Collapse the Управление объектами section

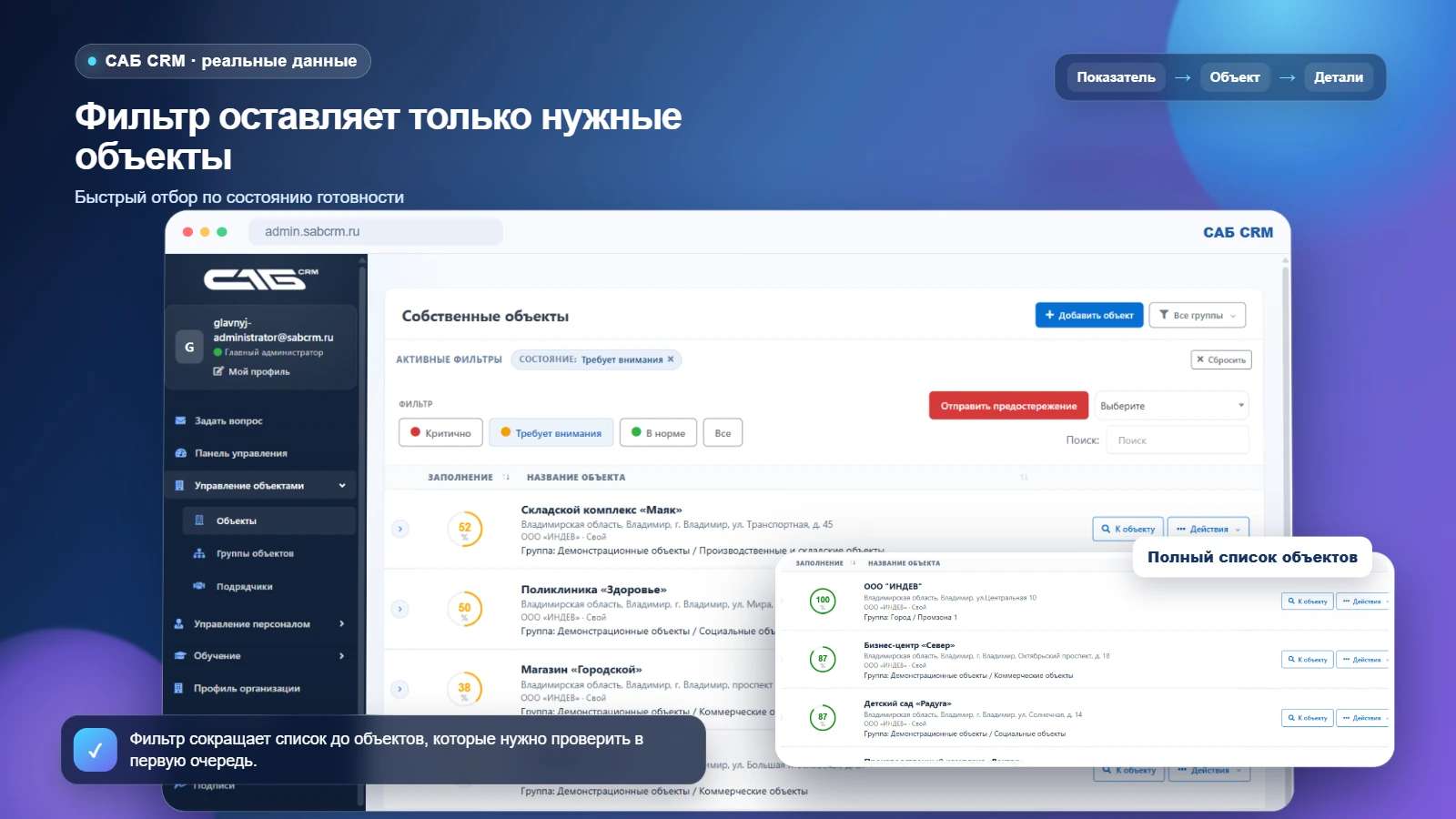point(261,486)
